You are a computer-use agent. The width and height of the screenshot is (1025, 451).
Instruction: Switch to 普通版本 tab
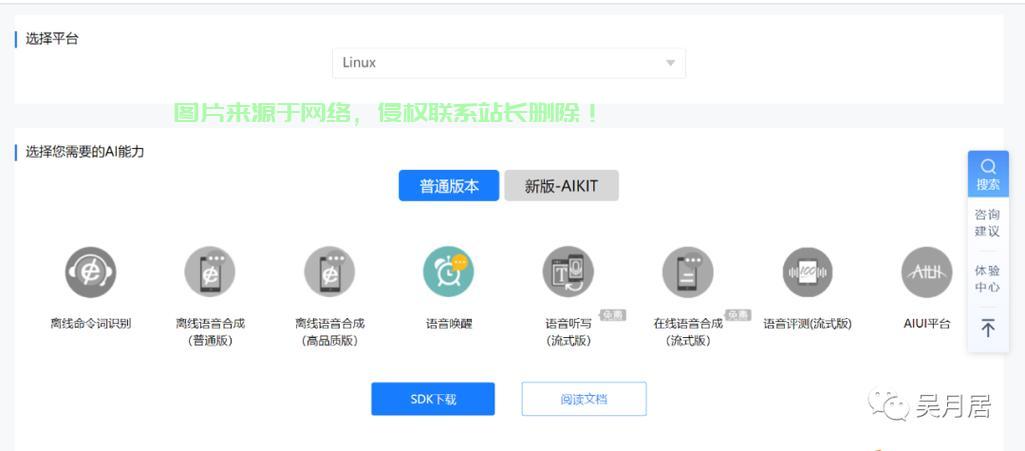pyautogui.click(x=449, y=186)
